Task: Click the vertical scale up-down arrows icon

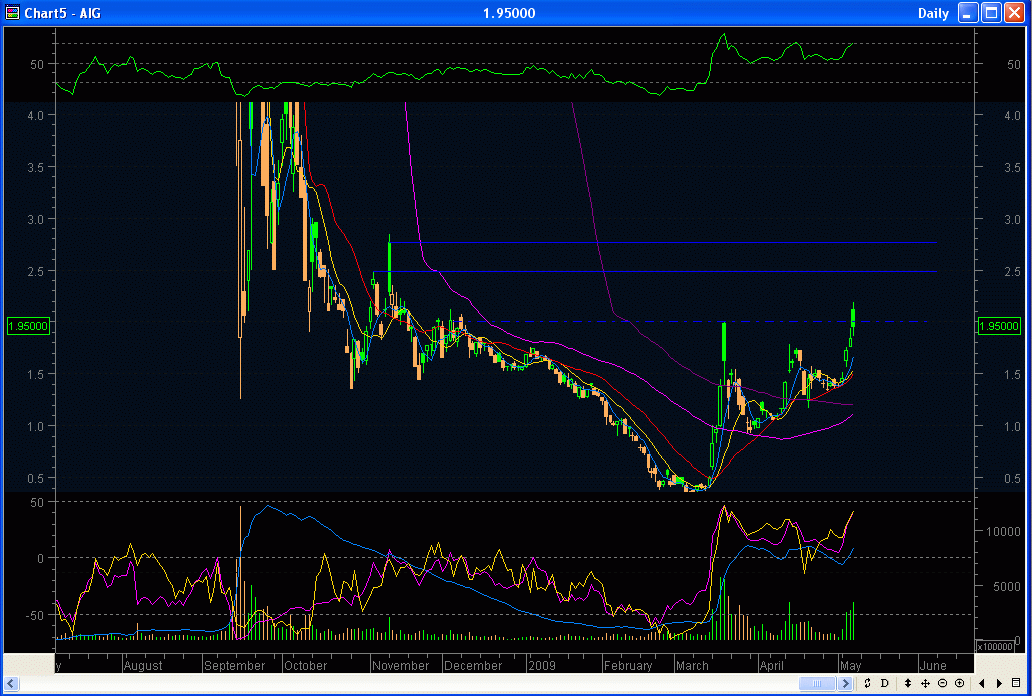Action: (908, 683)
